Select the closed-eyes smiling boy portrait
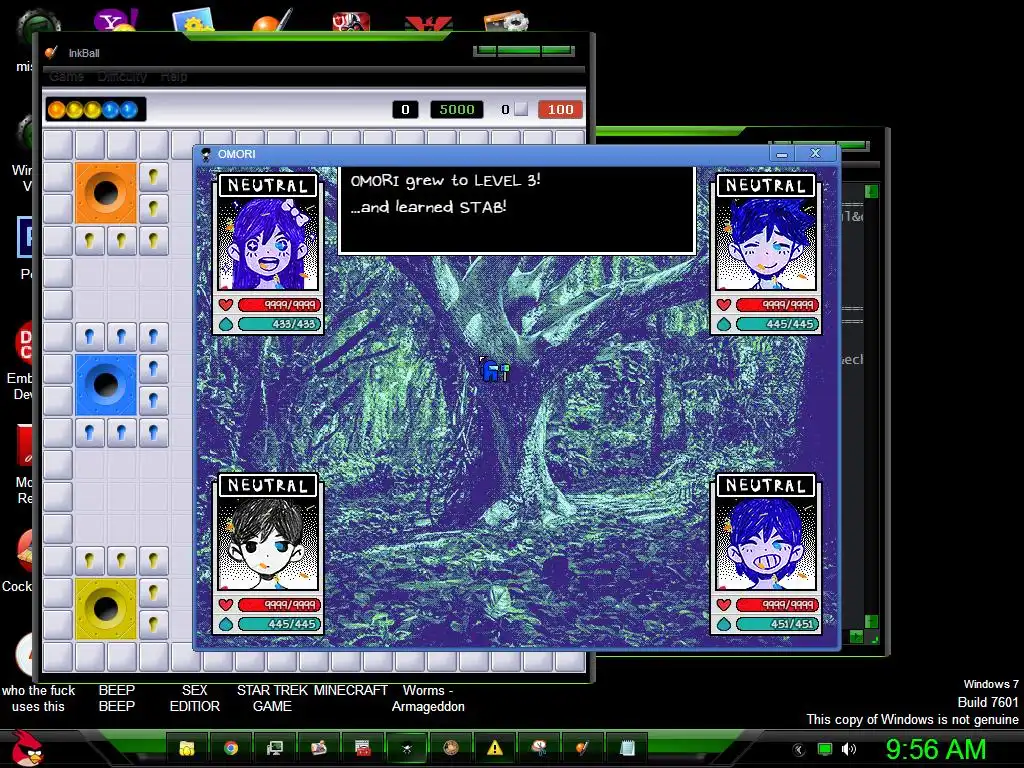This screenshot has width=1024, height=768. click(765, 243)
